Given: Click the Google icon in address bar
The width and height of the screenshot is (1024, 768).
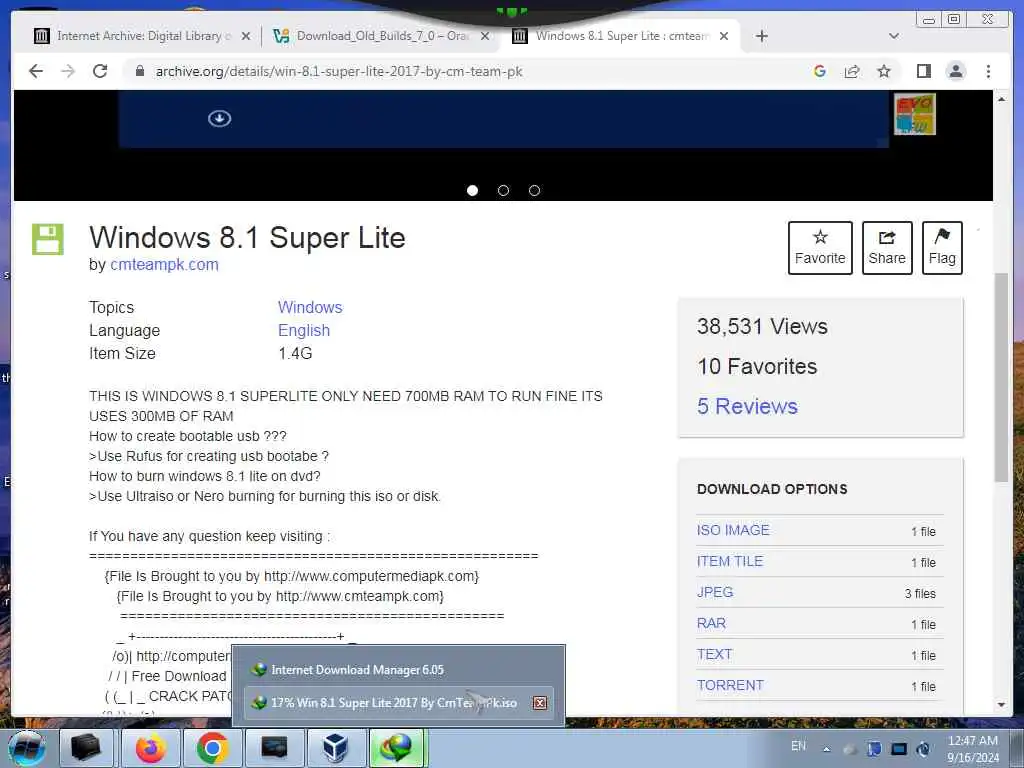Looking at the screenshot, I should [820, 71].
